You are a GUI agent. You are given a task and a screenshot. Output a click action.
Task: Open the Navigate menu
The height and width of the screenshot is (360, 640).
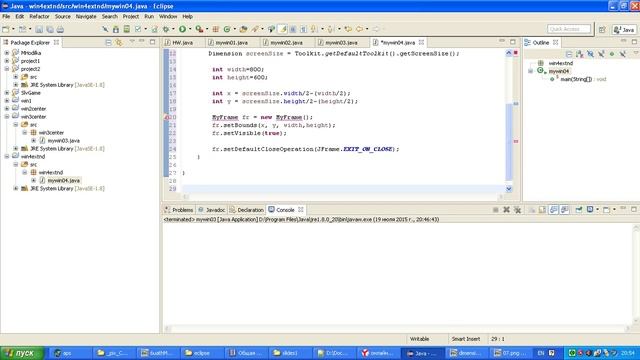(x=86, y=16)
